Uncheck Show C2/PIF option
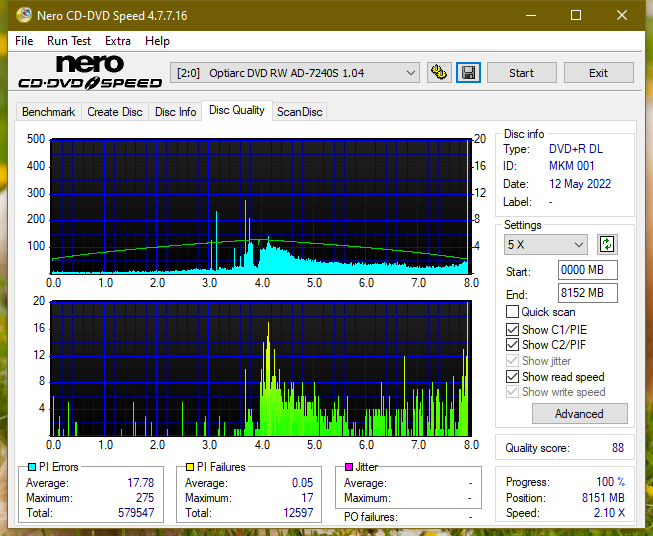 click(x=512, y=344)
